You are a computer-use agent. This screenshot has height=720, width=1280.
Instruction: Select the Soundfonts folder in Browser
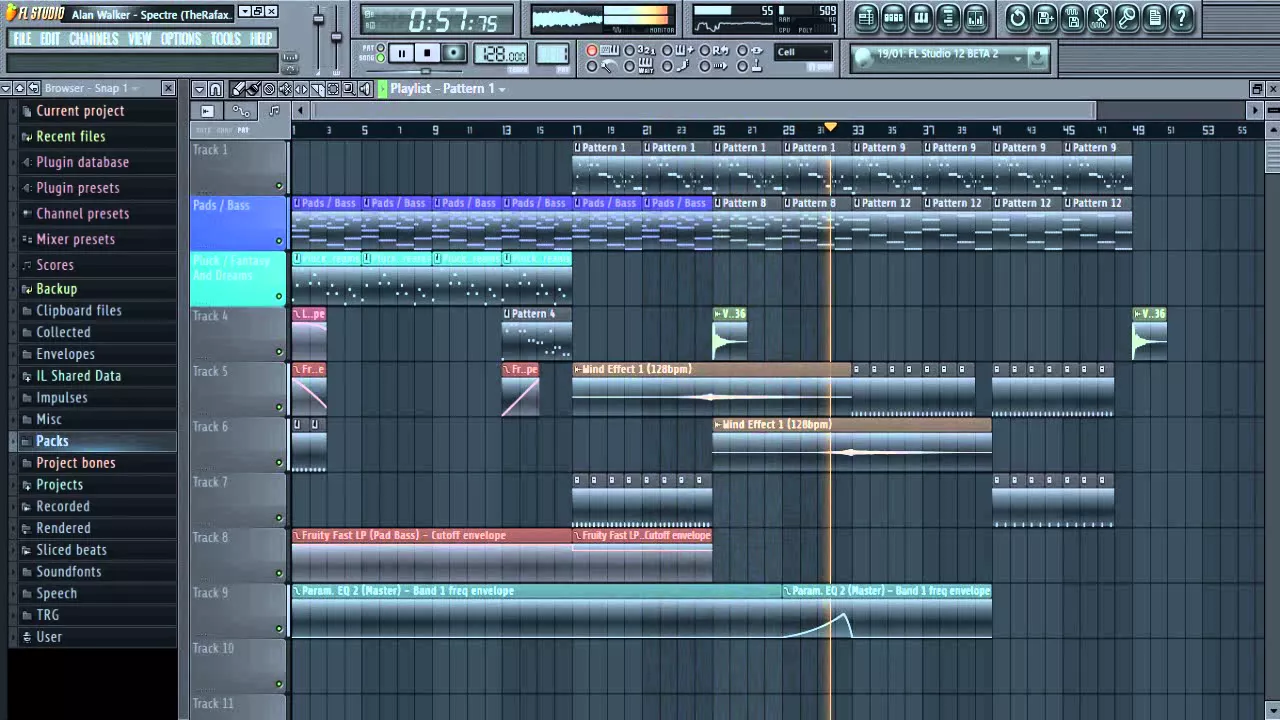click(68, 572)
